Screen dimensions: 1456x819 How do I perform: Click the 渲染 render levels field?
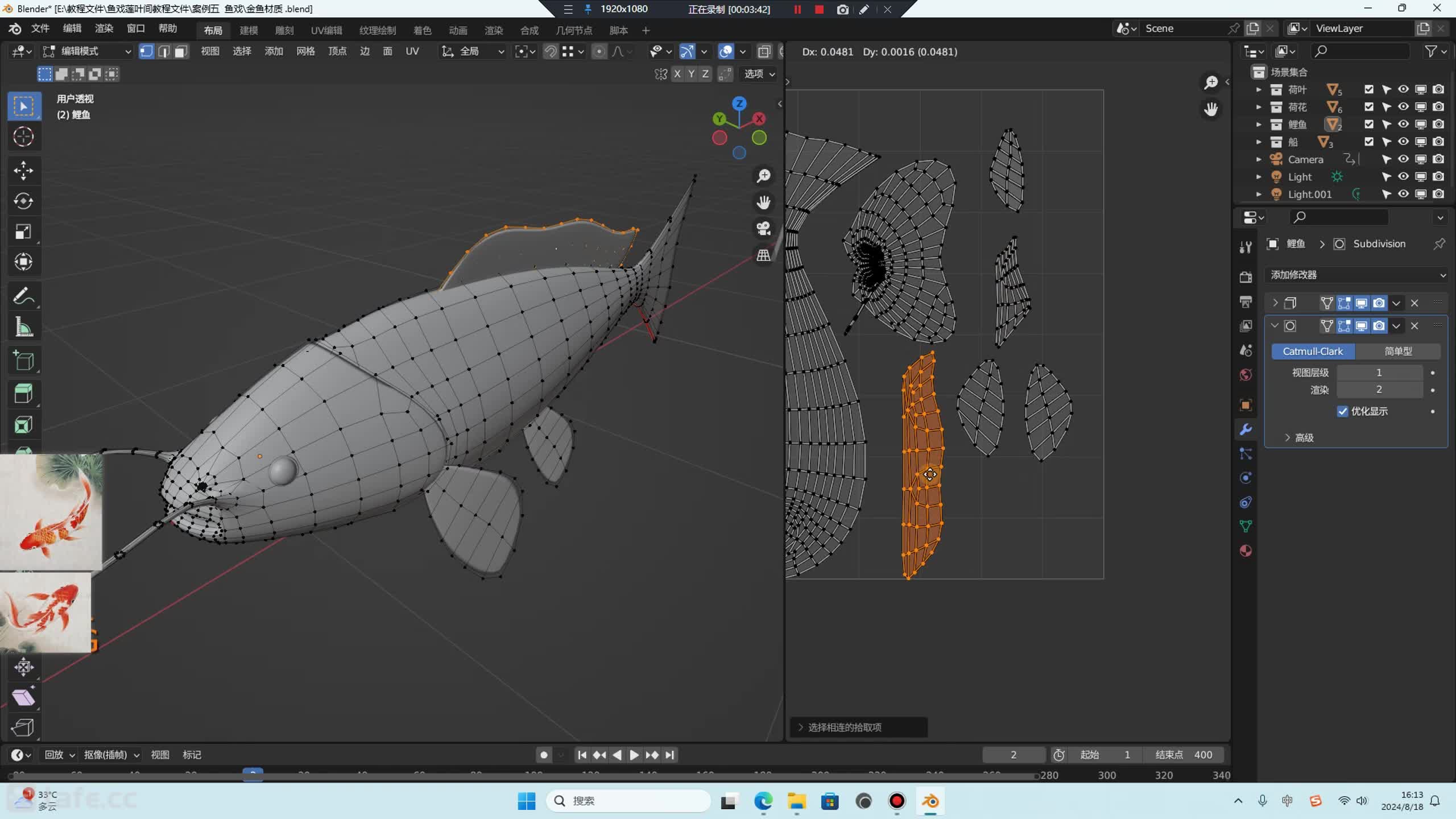point(1379,390)
